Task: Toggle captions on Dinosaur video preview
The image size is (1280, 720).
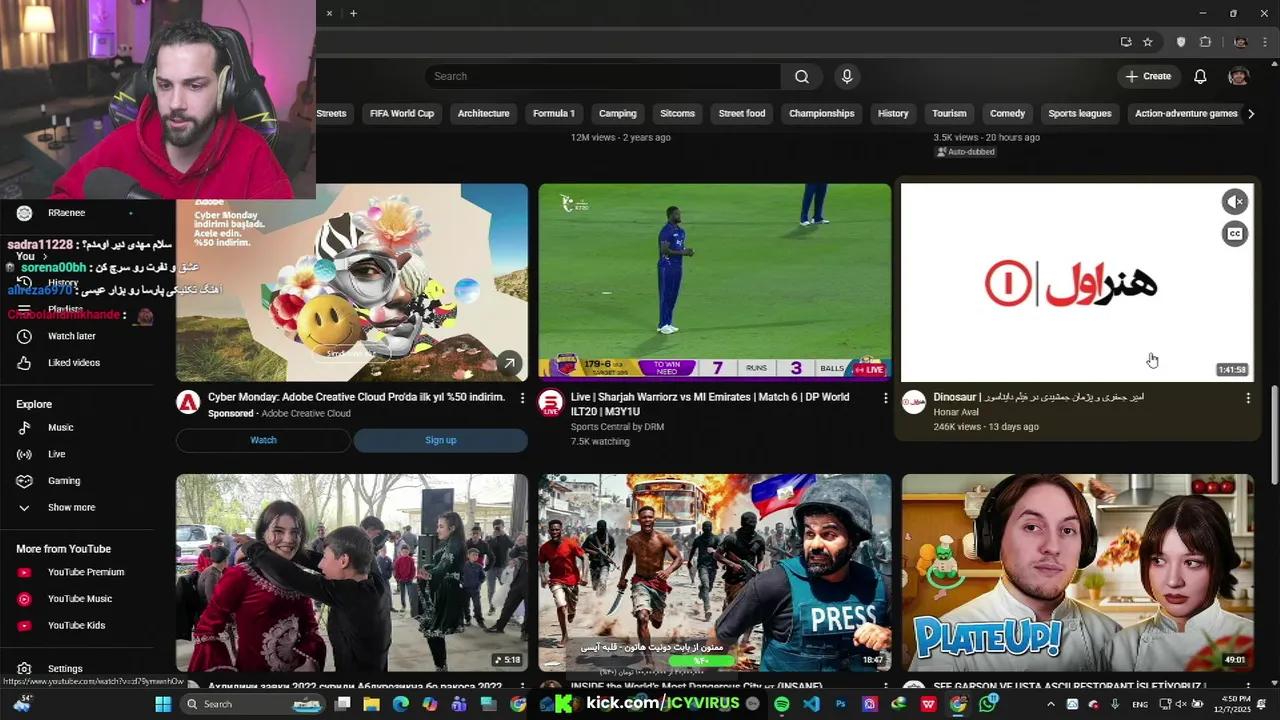Action: pyautogui.click(x=1235, y=234)
